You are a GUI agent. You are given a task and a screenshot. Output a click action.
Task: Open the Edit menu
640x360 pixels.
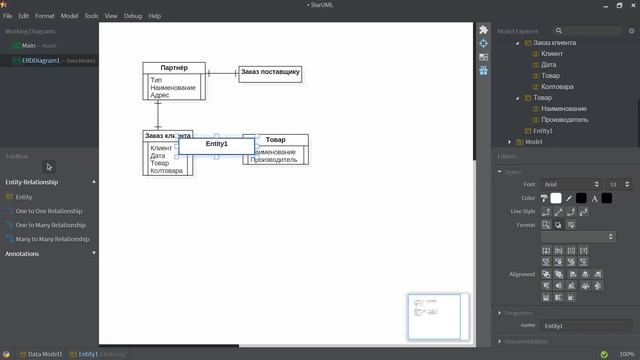pyautogui.click(x=23, y=16)
